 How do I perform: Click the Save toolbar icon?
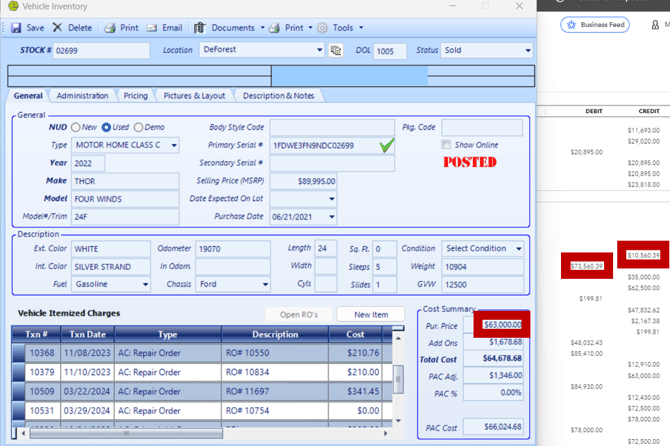tap(17, 28)
